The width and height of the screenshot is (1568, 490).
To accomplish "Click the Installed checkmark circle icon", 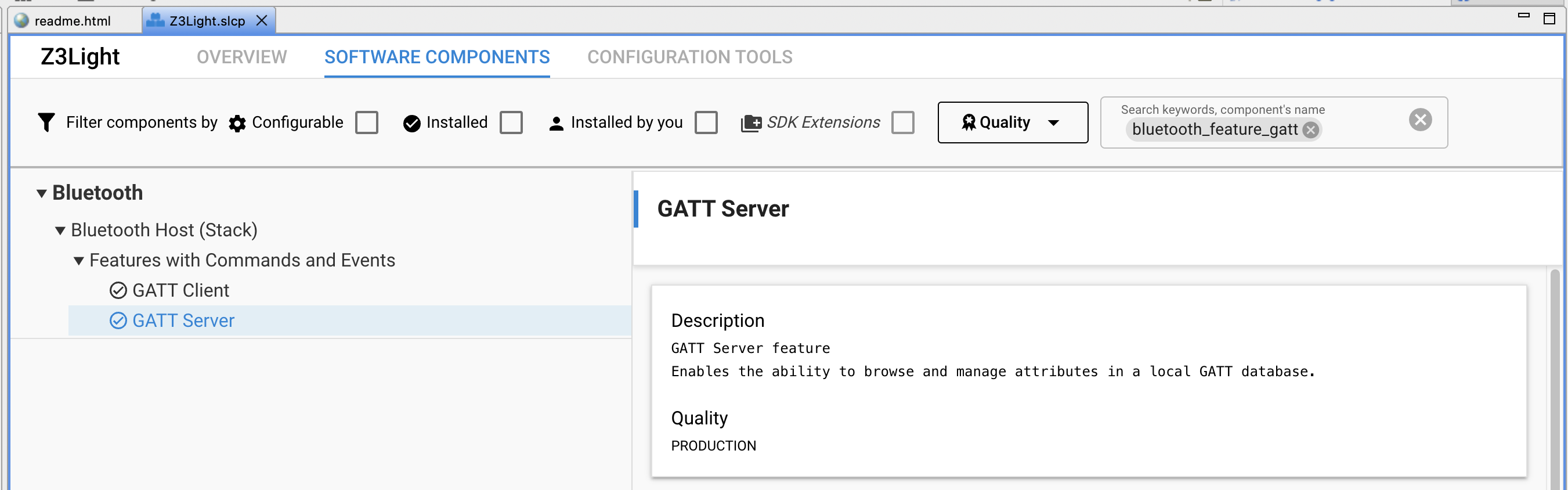I will [x=412, y=124].
